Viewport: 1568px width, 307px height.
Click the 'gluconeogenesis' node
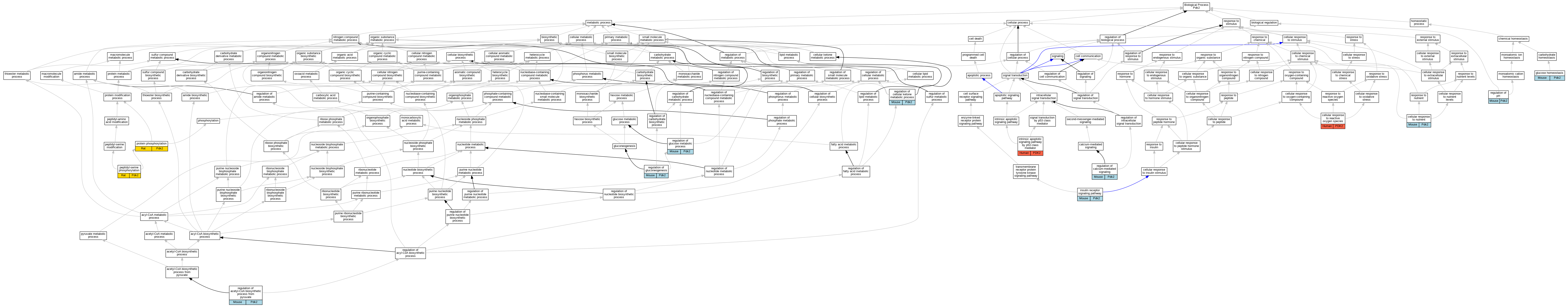pyautogui.click(x=624, y=146)
